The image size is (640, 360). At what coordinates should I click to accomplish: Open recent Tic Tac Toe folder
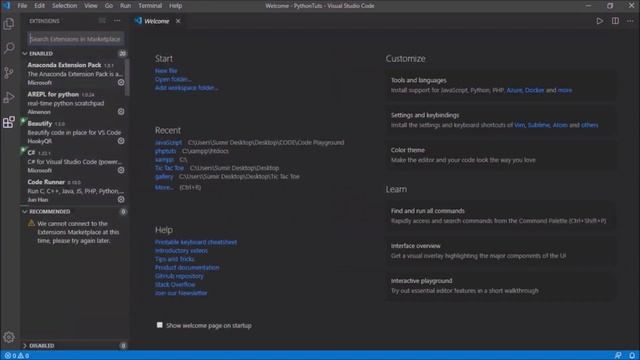169,168
